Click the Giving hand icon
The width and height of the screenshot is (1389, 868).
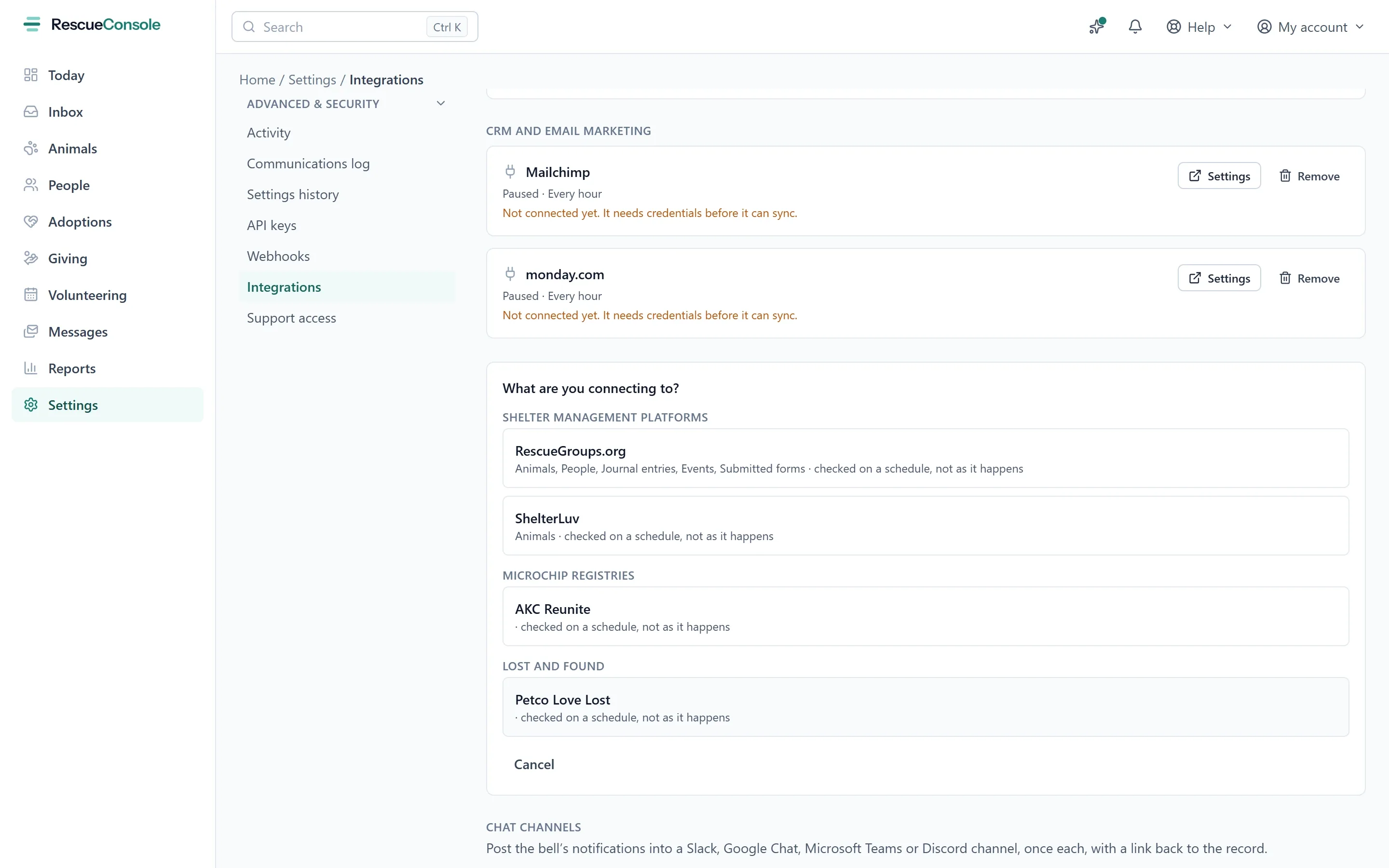pos(31,258)
